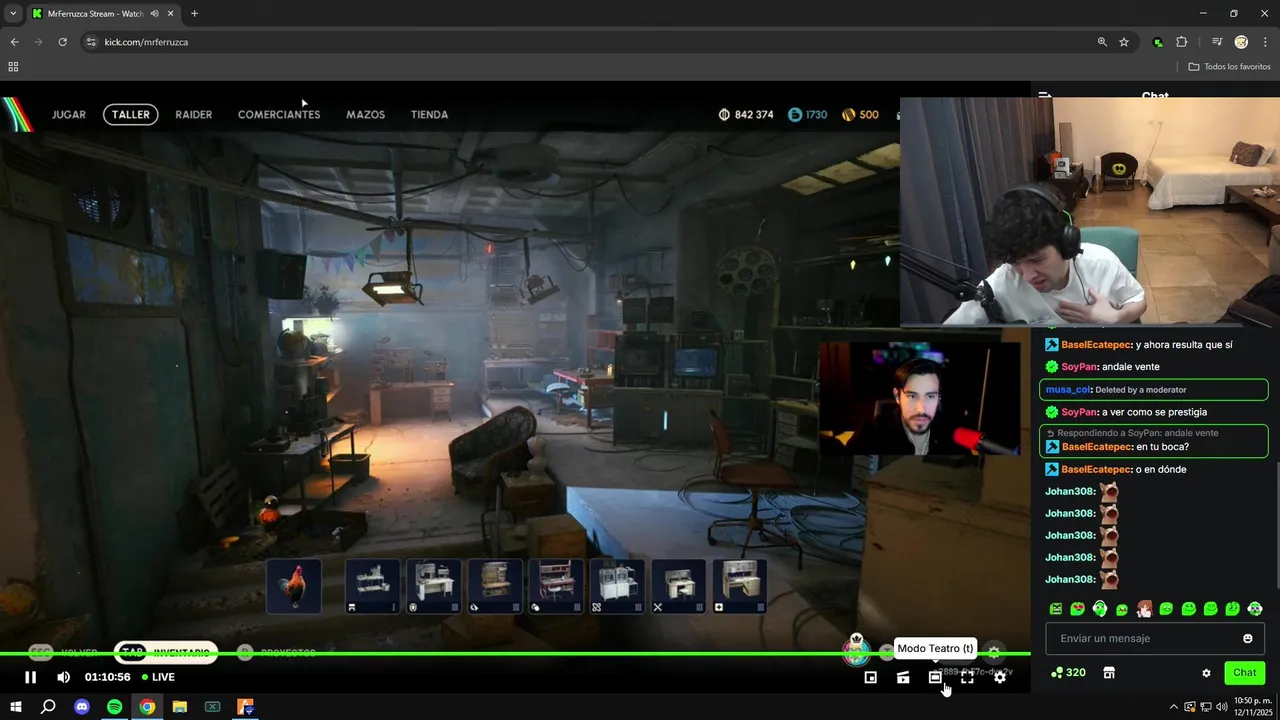Select the MrFerruzca Stream tab
This screenshot has width=1280, height=720.
pos(103,14)
